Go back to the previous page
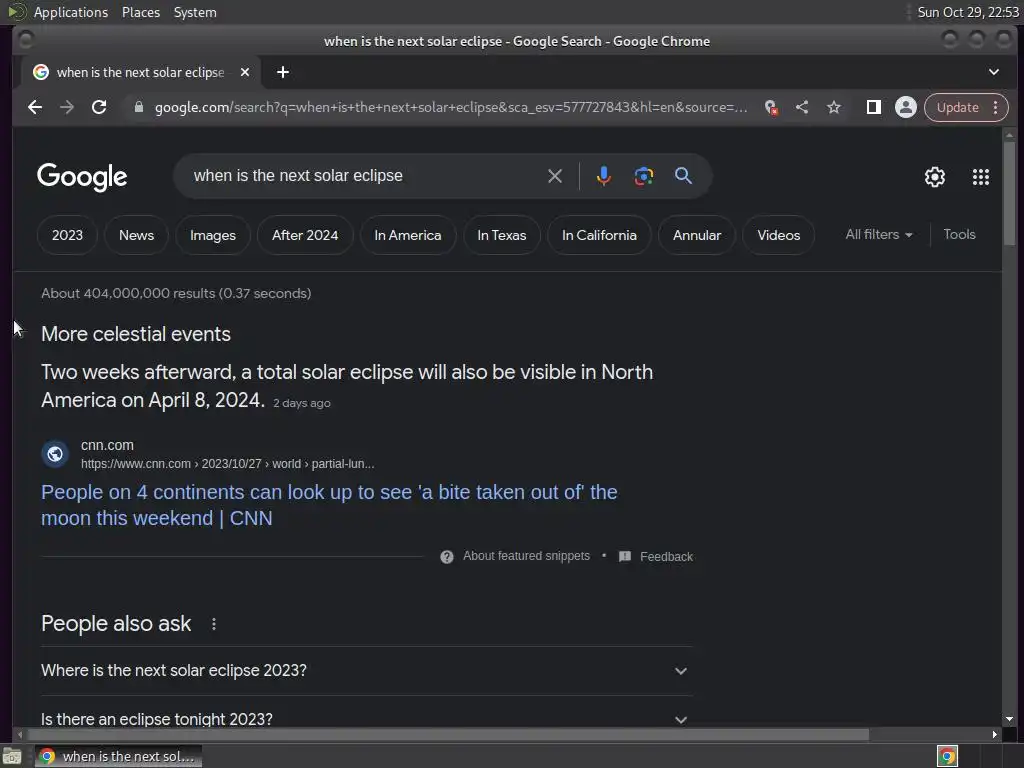Image resolution: width=1024 pixels, height=768 pixels. pos(35,107)
